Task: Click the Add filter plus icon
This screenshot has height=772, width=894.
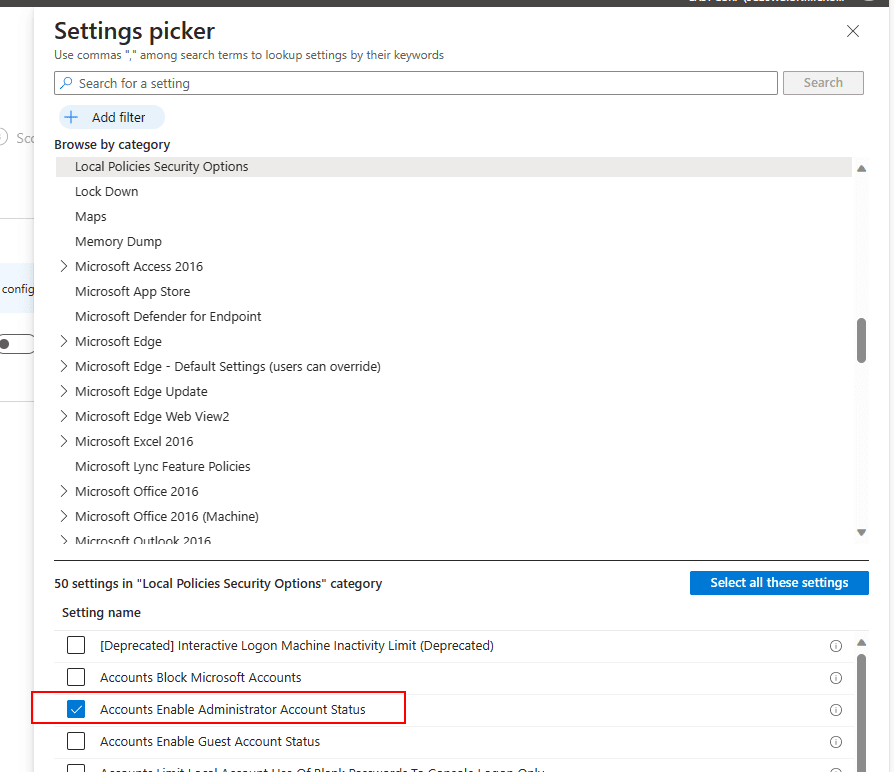Action: 71,117
